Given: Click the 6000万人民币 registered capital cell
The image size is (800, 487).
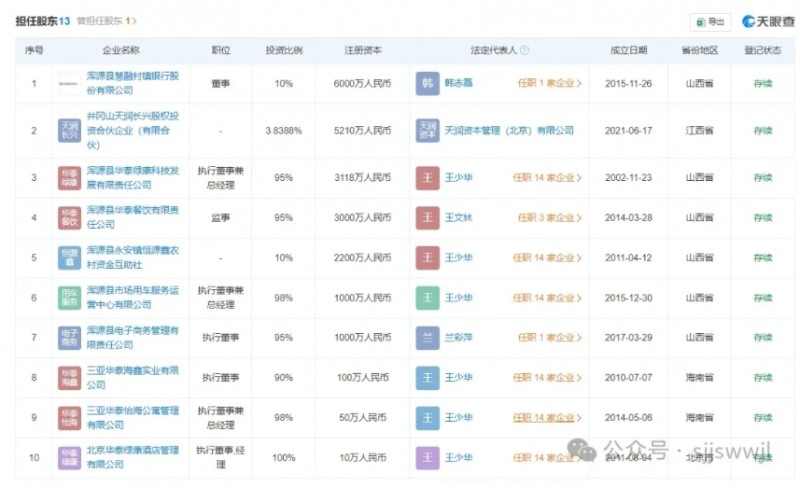Looking at the screenshot, I should [x=362, y=84].
